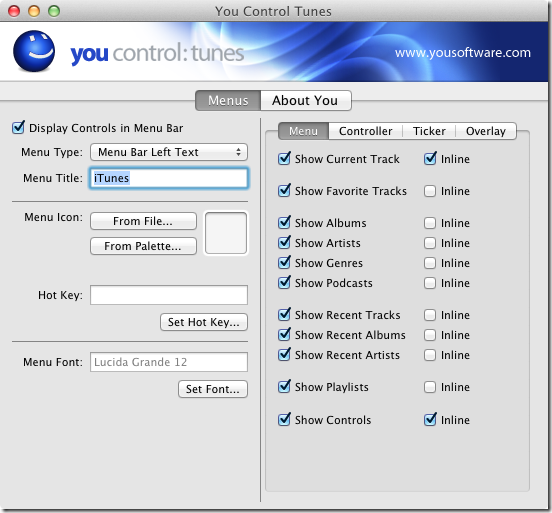The image size is (552, 513).
Task: Uncheck Show Current Track
Action: coord(284,159)
